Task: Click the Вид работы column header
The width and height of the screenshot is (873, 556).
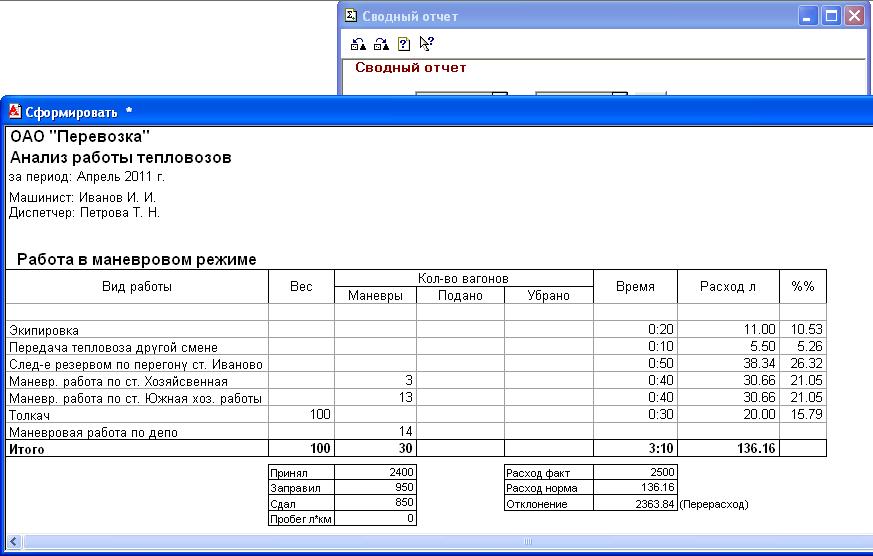Action: pyautogui.click(x=137, y=287)
